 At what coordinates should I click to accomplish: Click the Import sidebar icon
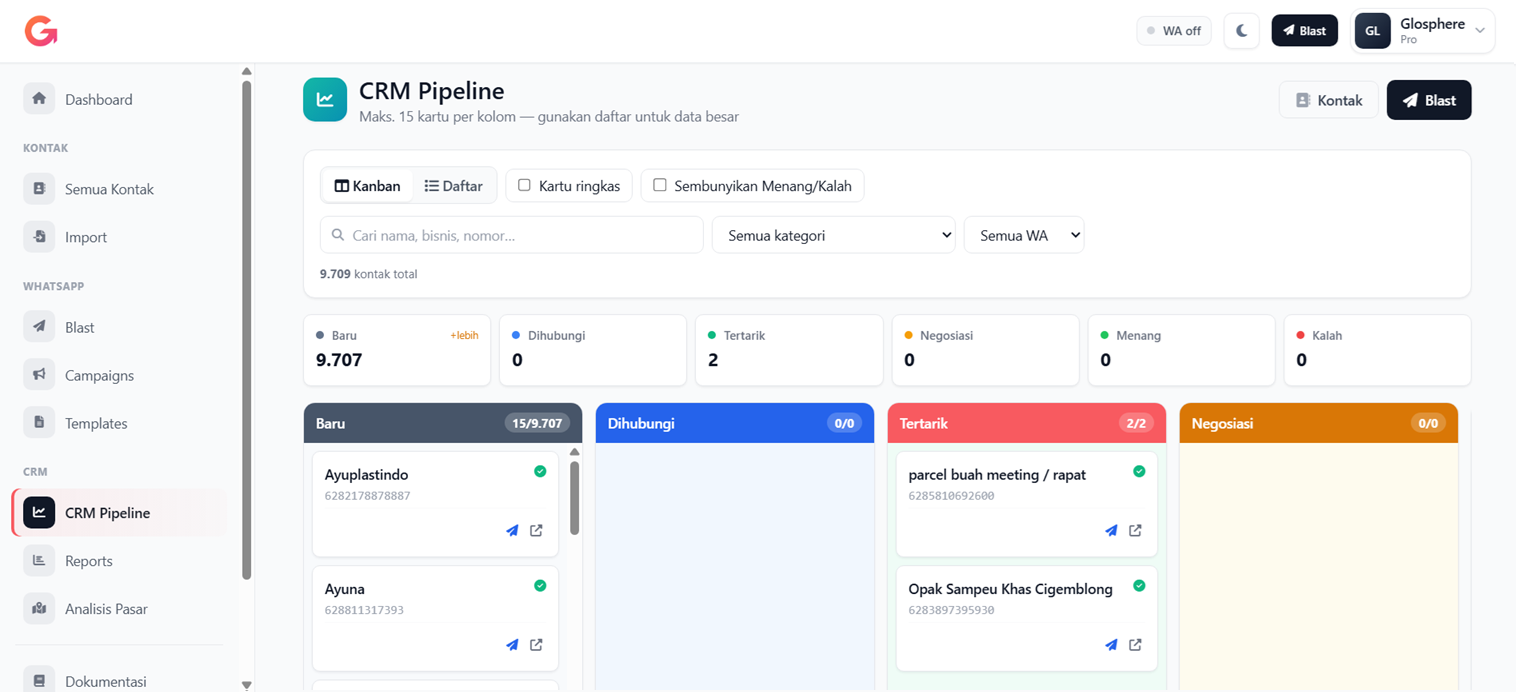coord(39,237)
